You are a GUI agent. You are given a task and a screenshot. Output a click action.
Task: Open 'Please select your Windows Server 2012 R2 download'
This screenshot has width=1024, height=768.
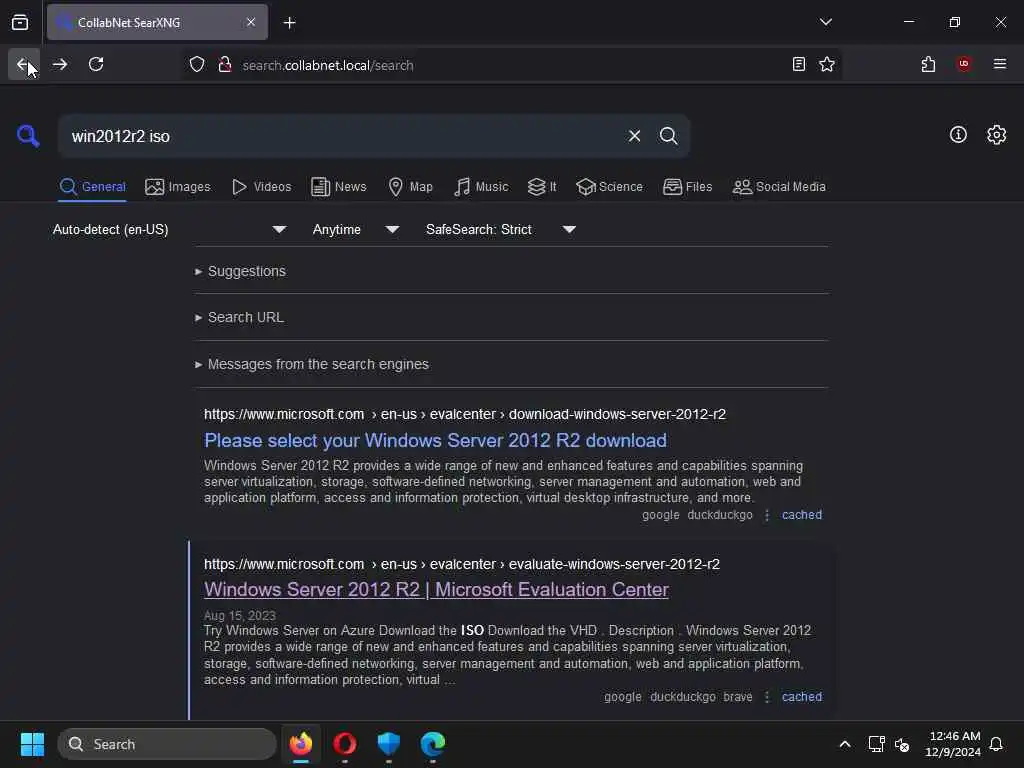coord(435,440)
